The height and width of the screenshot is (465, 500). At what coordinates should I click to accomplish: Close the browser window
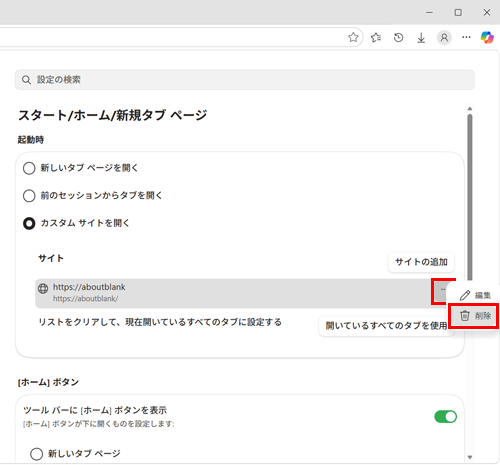(487, 13)
